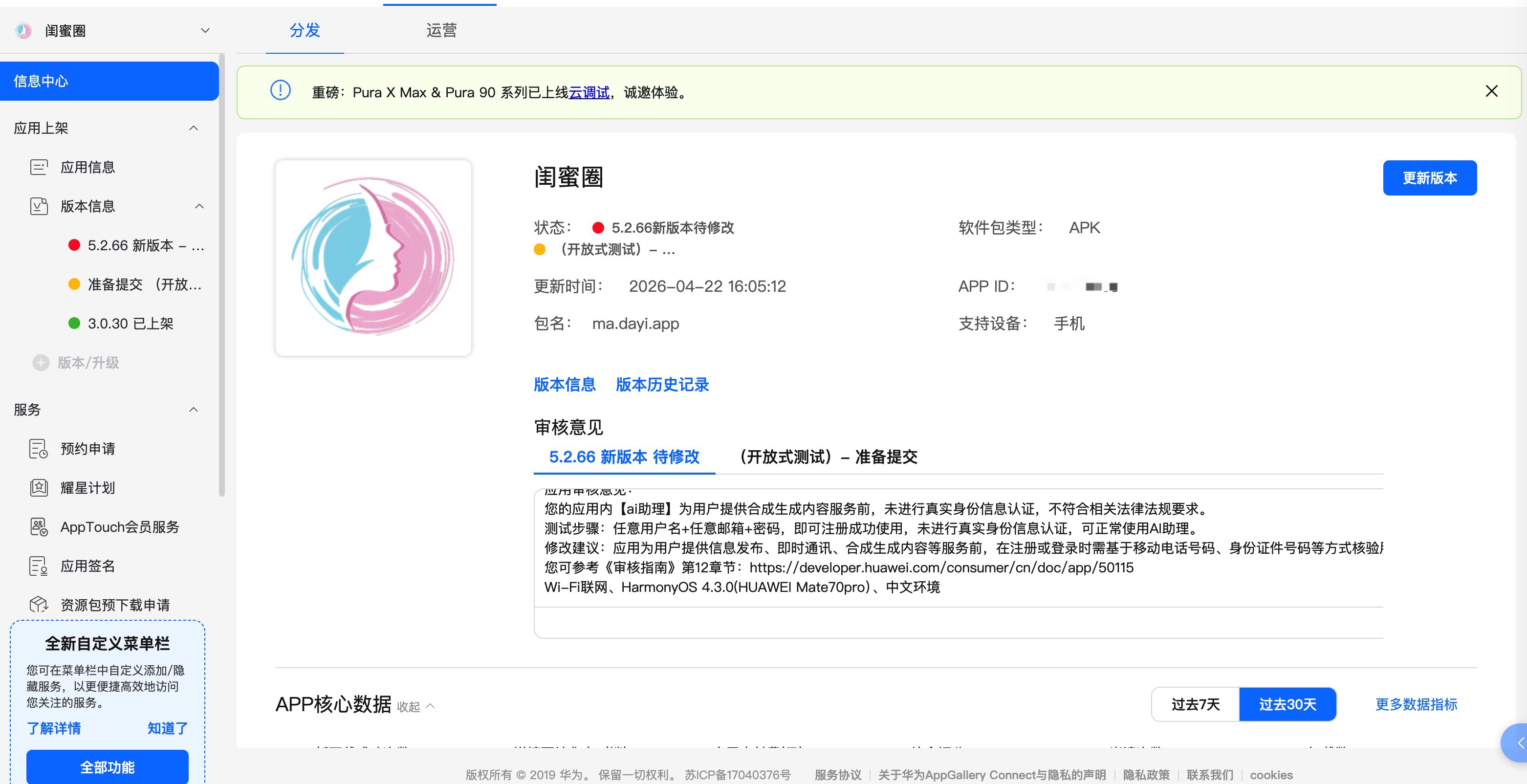This screenshot has height=784, width=1527.
Task: Open the 闺蜜圈 app selector dropdown
Action: tap(205, 31)
